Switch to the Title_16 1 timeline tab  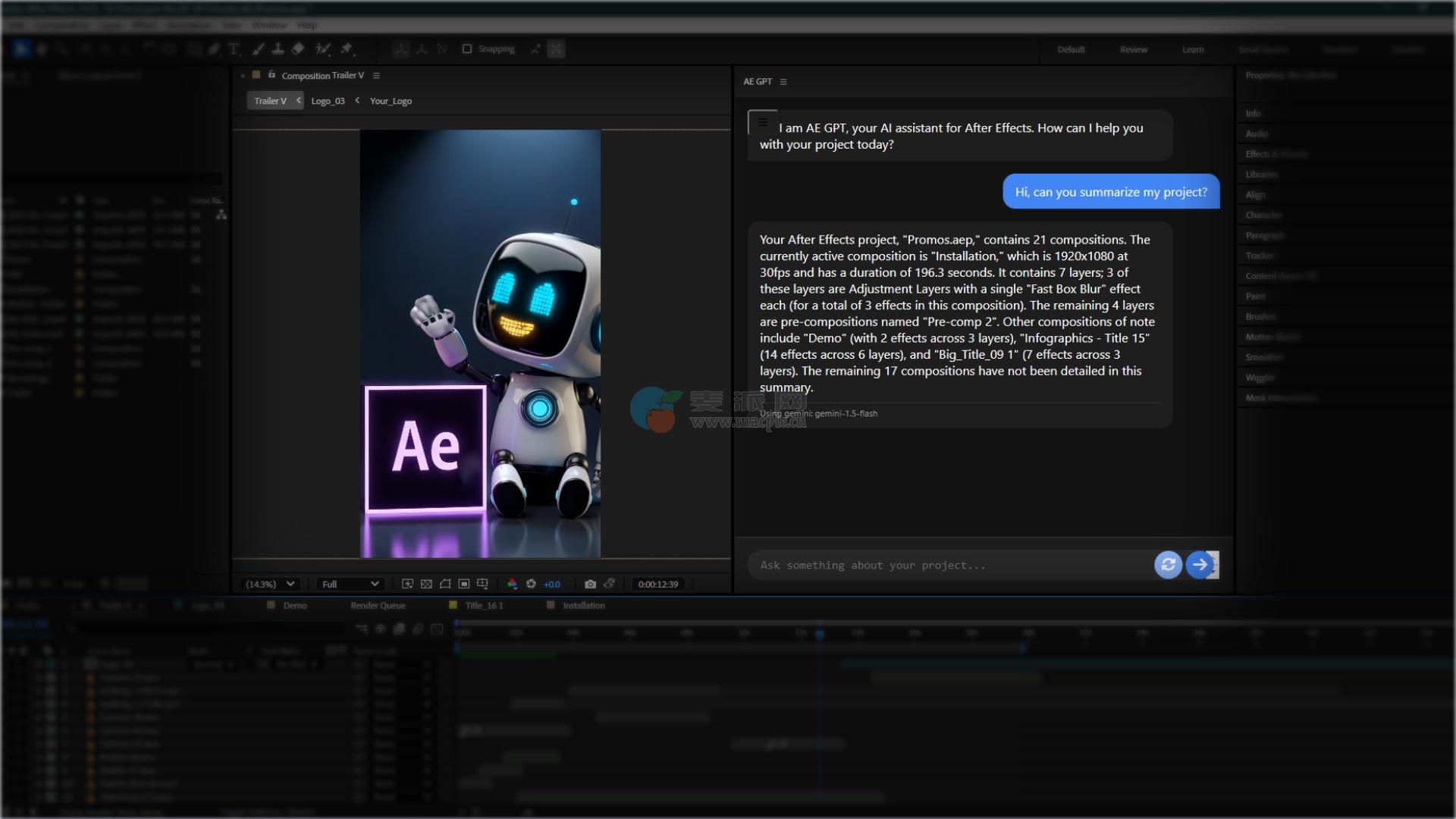click(484, 606)
